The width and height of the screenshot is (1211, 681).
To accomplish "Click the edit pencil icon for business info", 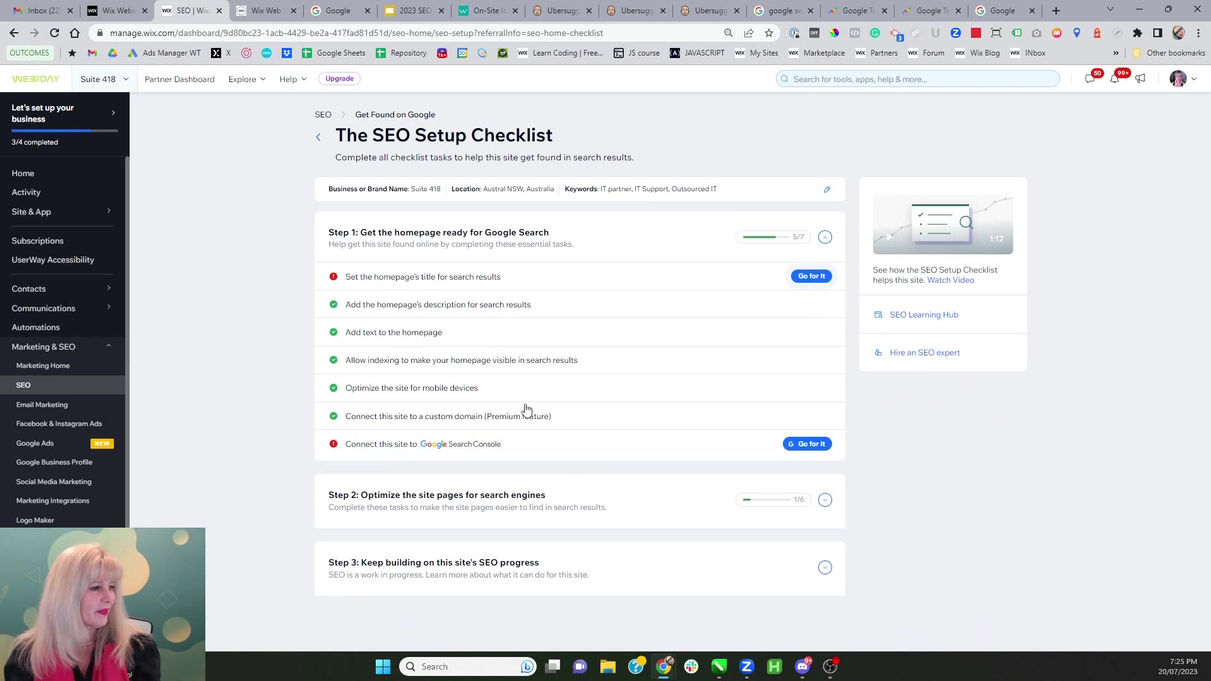I will click(827, 189).
